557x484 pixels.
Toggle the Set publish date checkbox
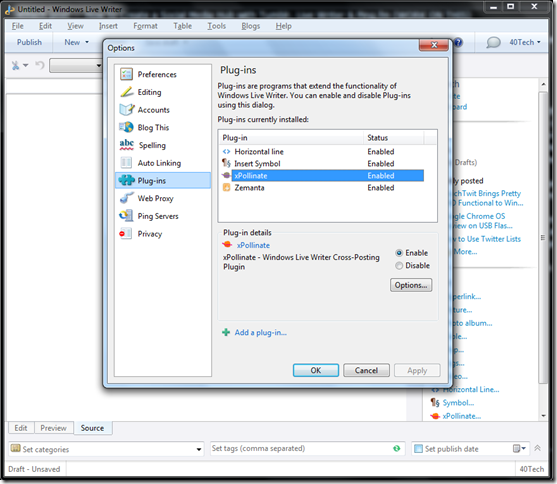tap(418, 449)
